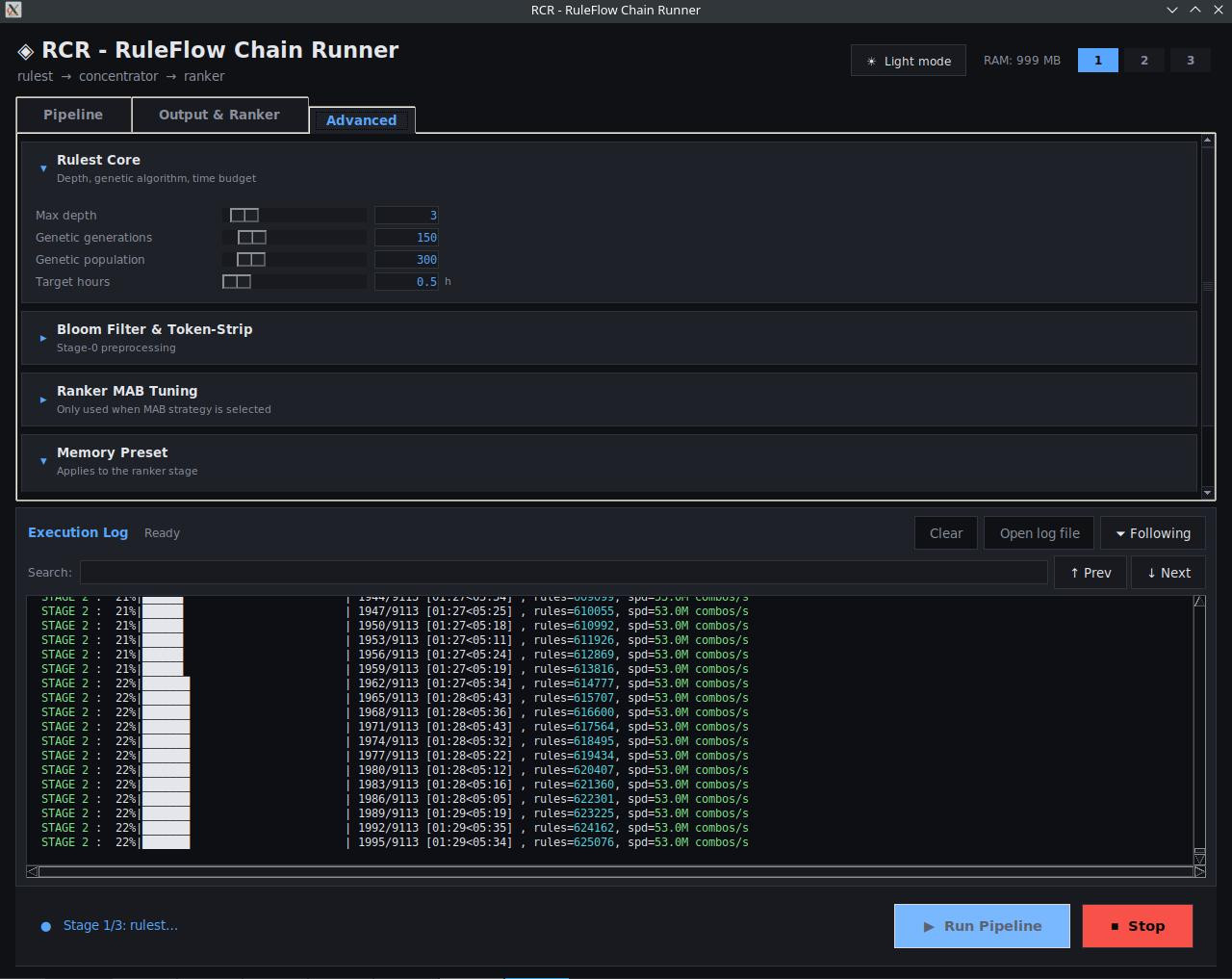Expand the Bloom Filter & Token-Strip section
Viewport: 1232px width, 979px height.
coord(43,338)
